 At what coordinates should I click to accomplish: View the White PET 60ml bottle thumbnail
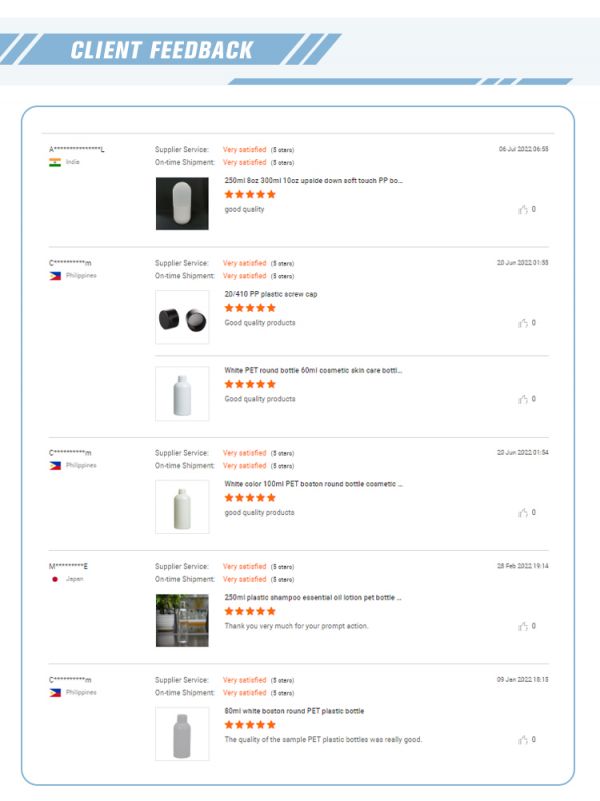click(182, 393)
